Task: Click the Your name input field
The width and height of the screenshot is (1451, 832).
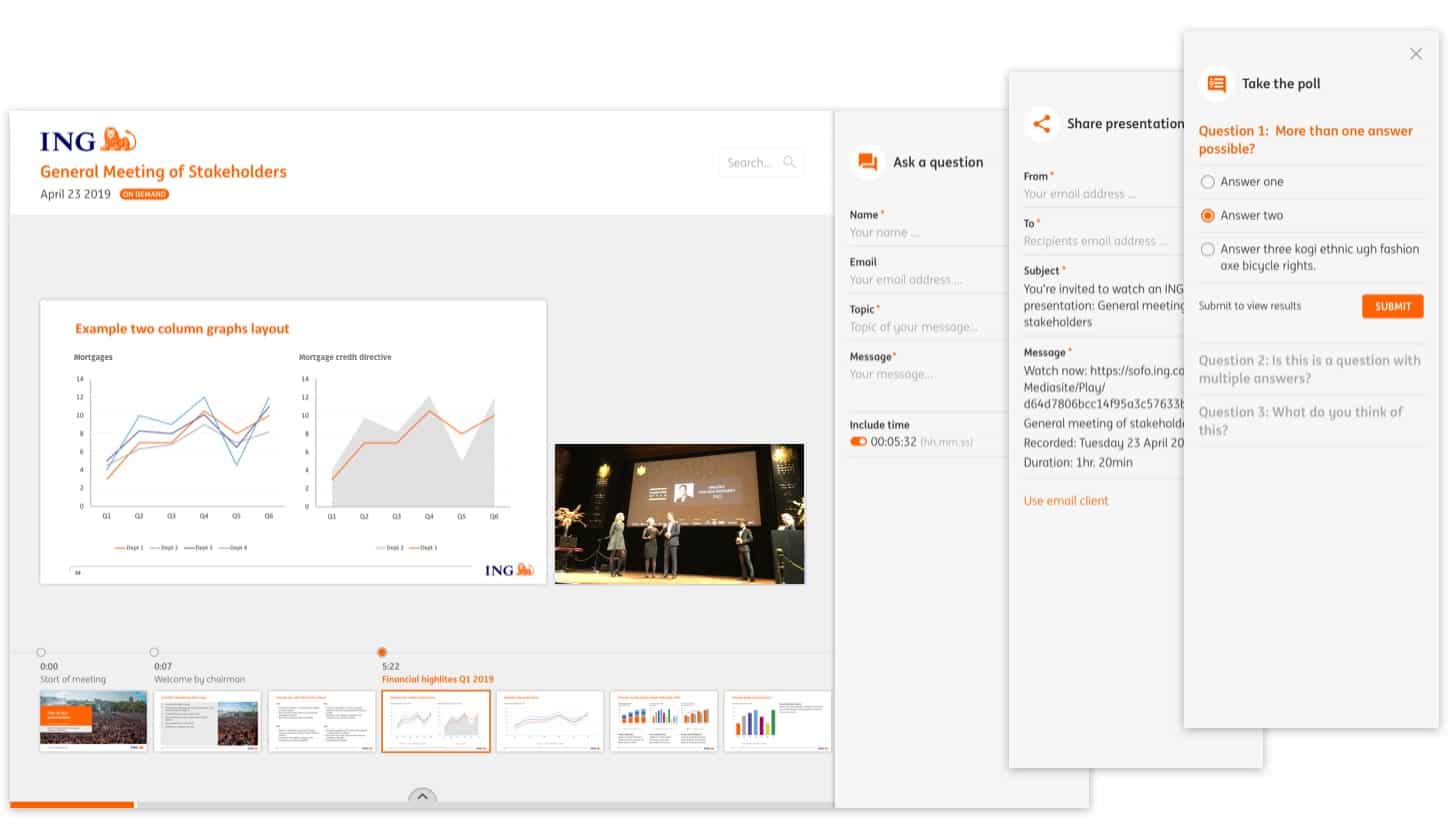Action: coord(925,233)
